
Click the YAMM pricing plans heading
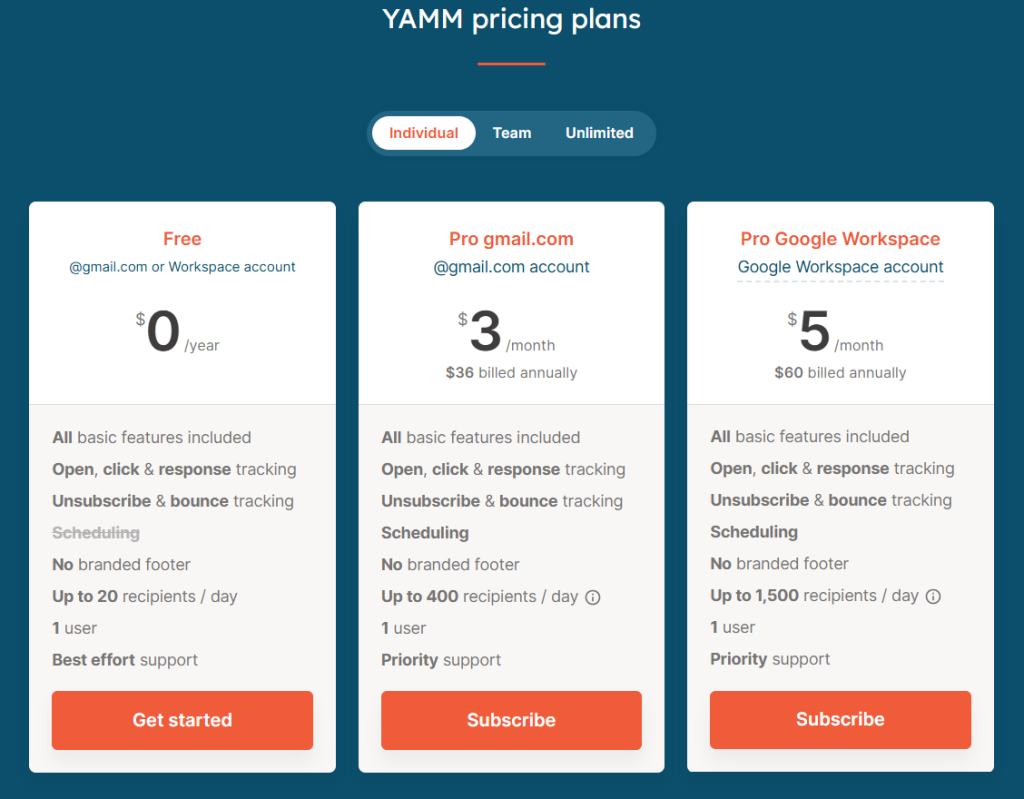(x=511, y=19)
